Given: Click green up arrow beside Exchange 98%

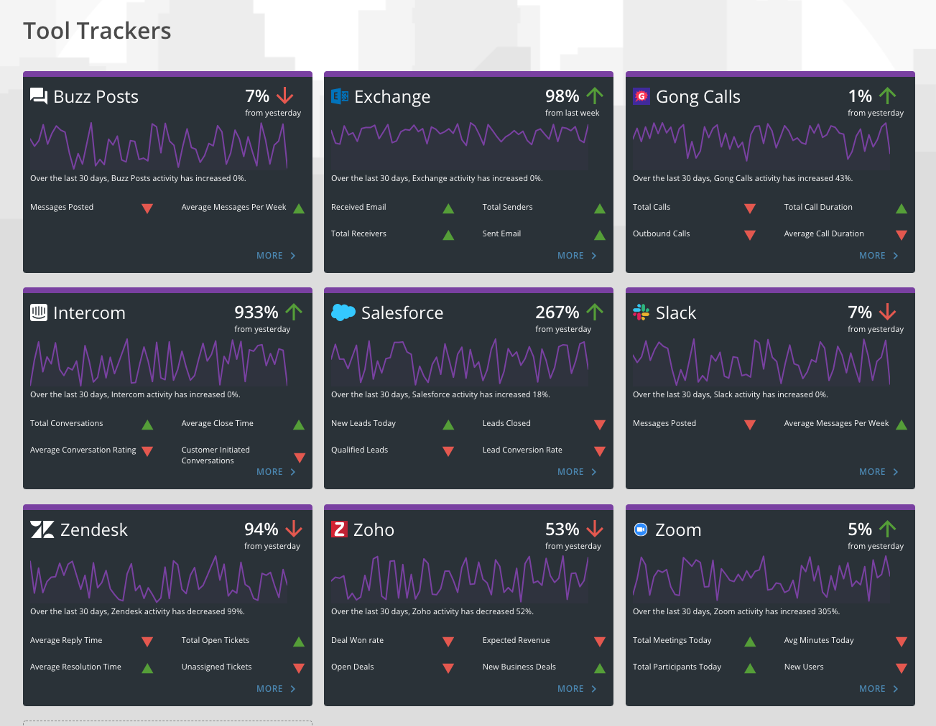Looking at the screenshot, I should click(595, 96).
